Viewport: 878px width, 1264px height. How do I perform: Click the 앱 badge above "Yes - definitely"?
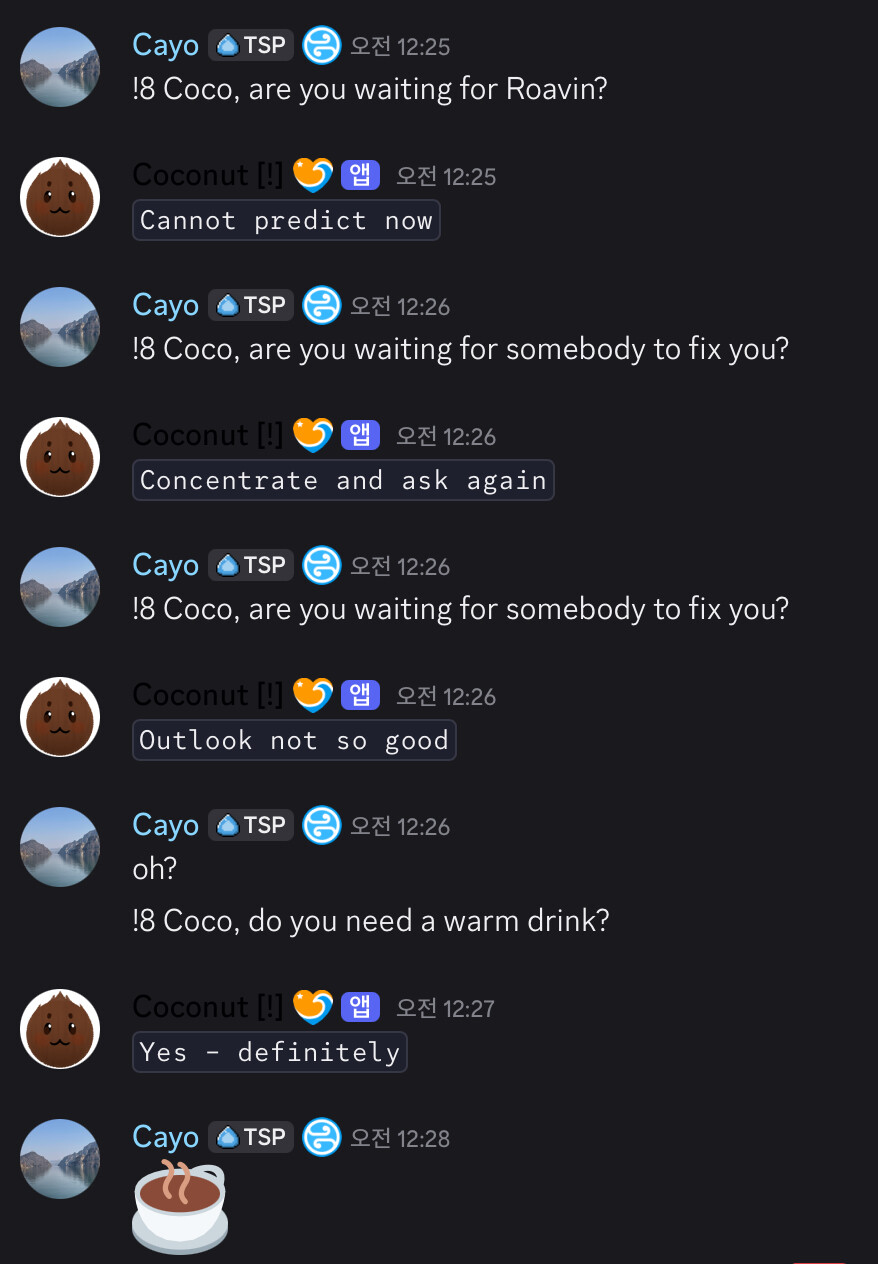pyautogui.click(x=361, y=1007)
